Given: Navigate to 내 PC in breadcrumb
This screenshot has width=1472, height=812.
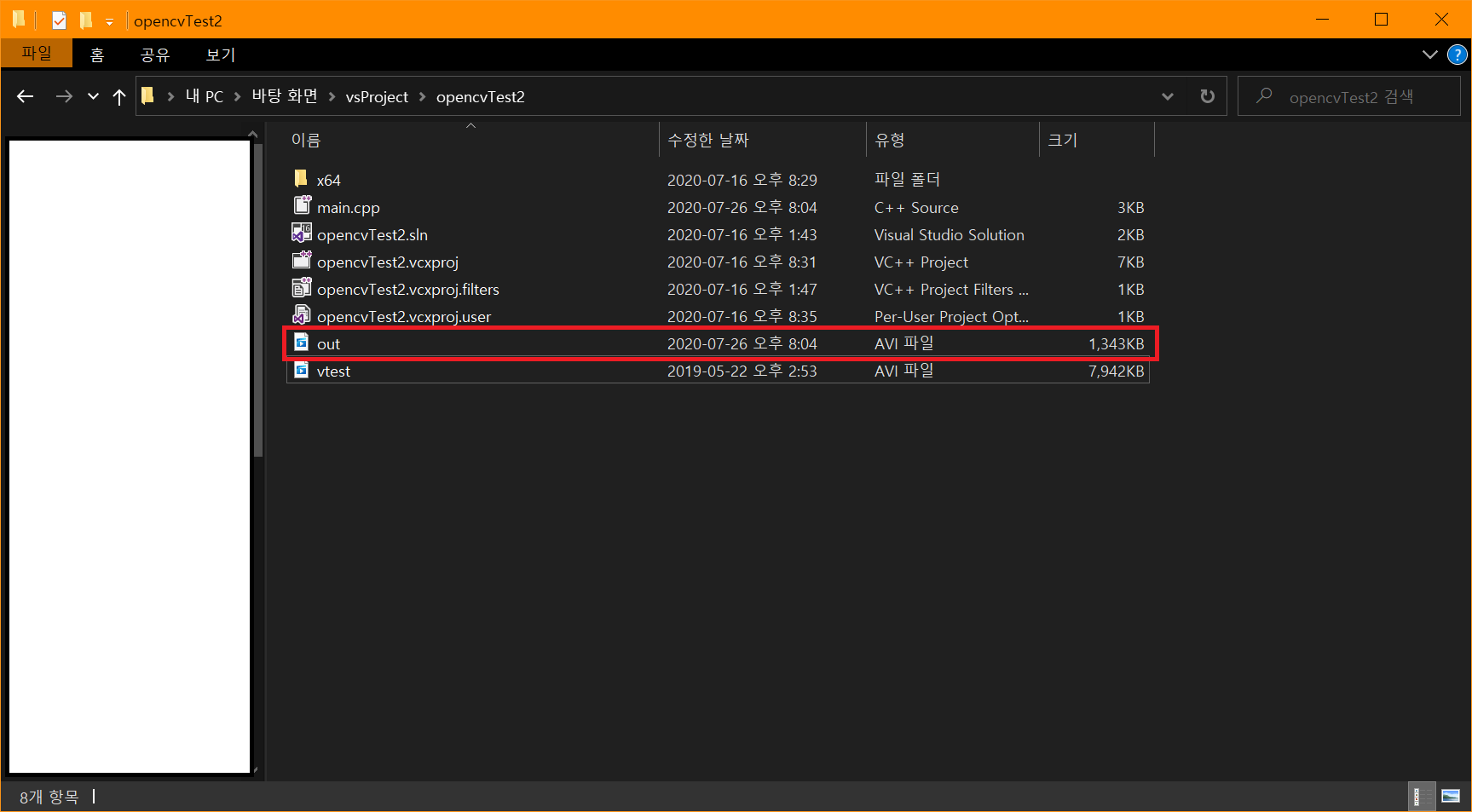Looking at the screenshot, I should 205,96.
